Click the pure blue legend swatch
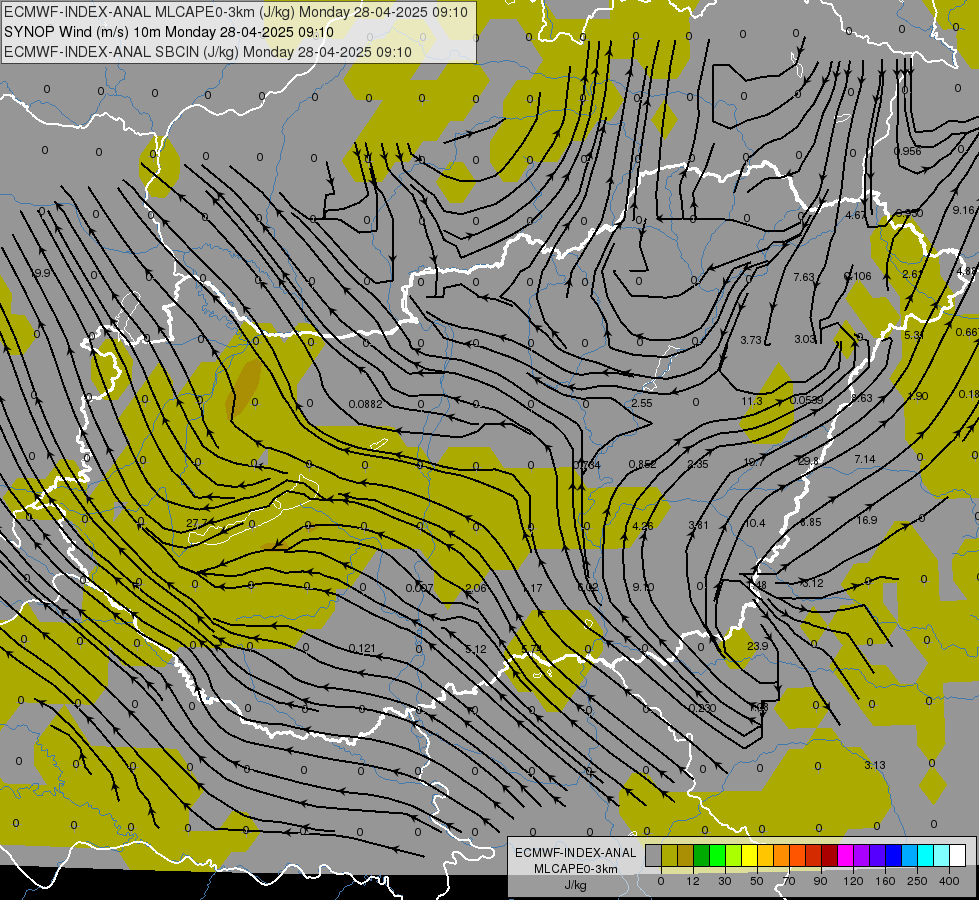The image size is (979, 900). [x=894, y=855]
